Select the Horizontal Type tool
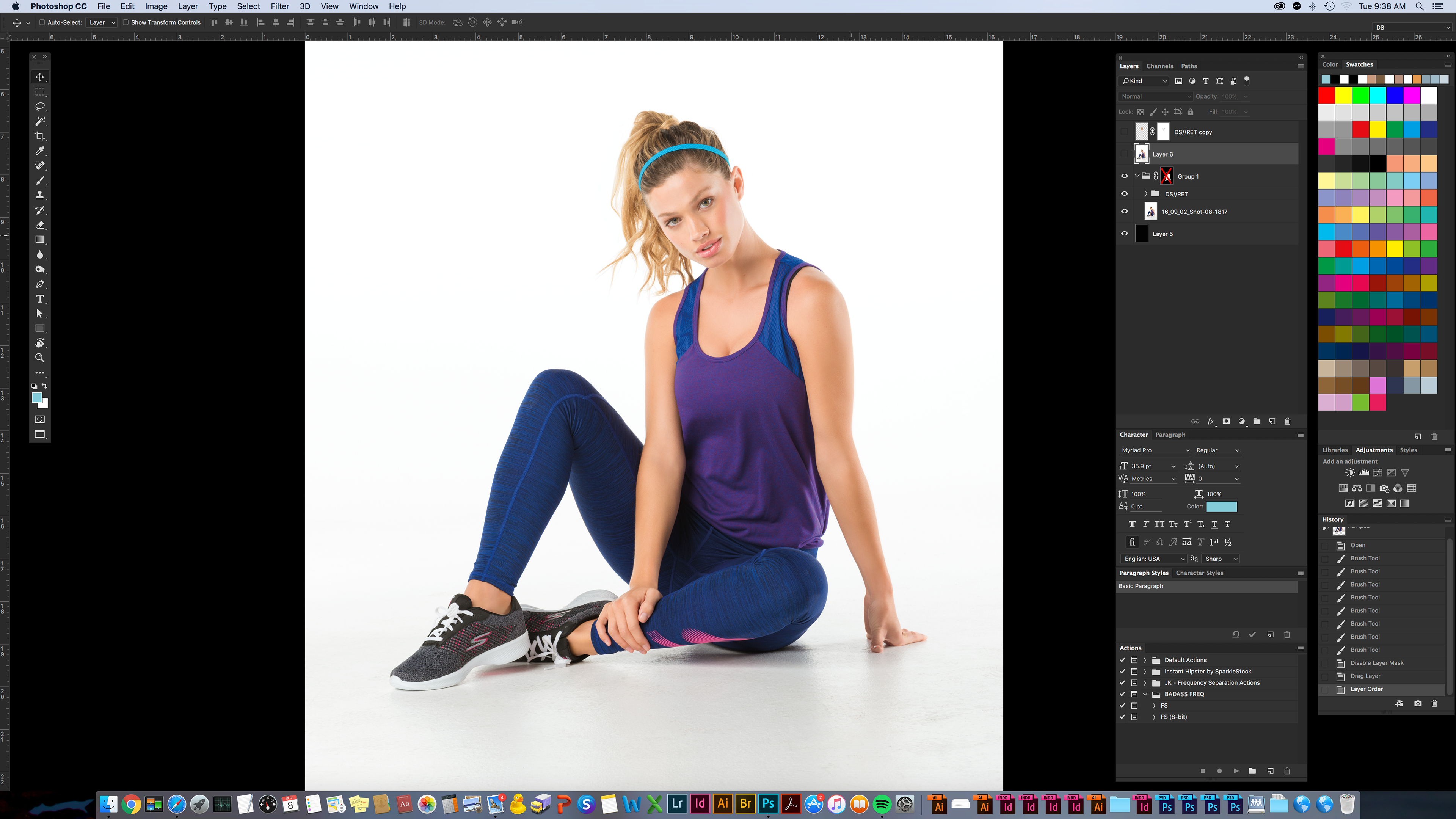This screenshot has height=819, width=1456. (x=39, y=299)
